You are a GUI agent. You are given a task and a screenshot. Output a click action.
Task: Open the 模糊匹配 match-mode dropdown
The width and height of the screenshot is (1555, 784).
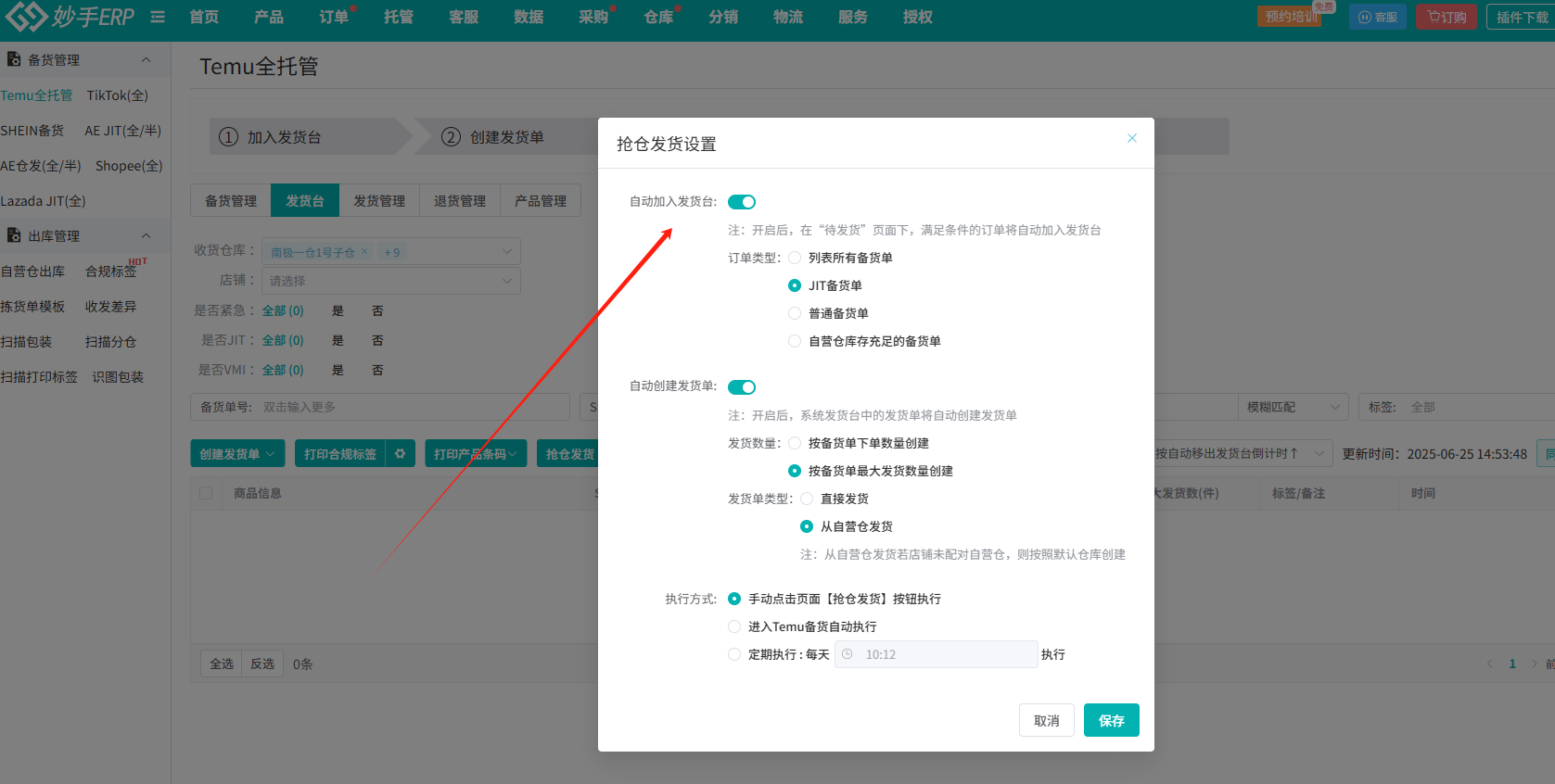point(1293,407)
